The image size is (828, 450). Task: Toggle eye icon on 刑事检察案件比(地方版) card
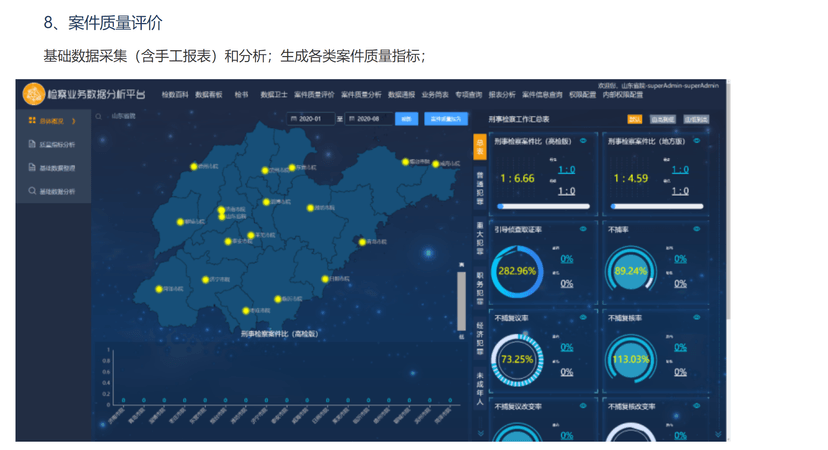697,141
